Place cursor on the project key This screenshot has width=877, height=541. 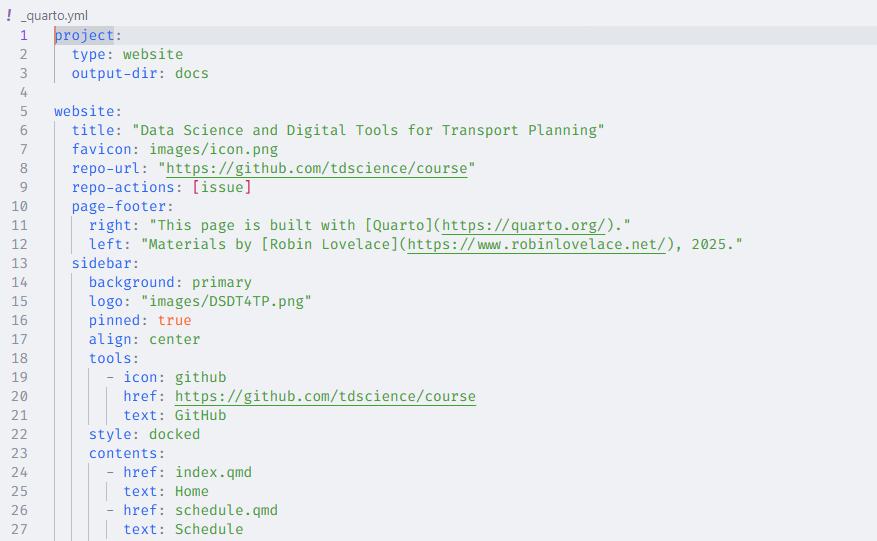[84, 35]
